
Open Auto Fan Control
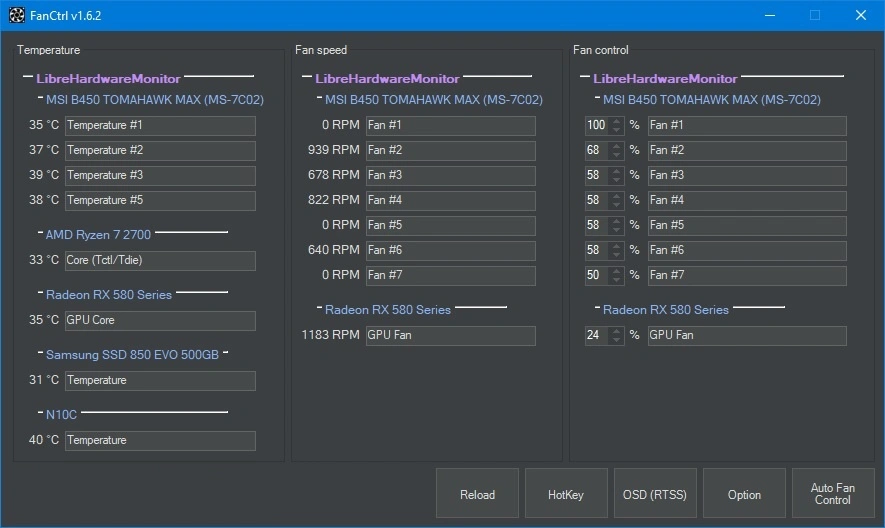coord(833,493)
